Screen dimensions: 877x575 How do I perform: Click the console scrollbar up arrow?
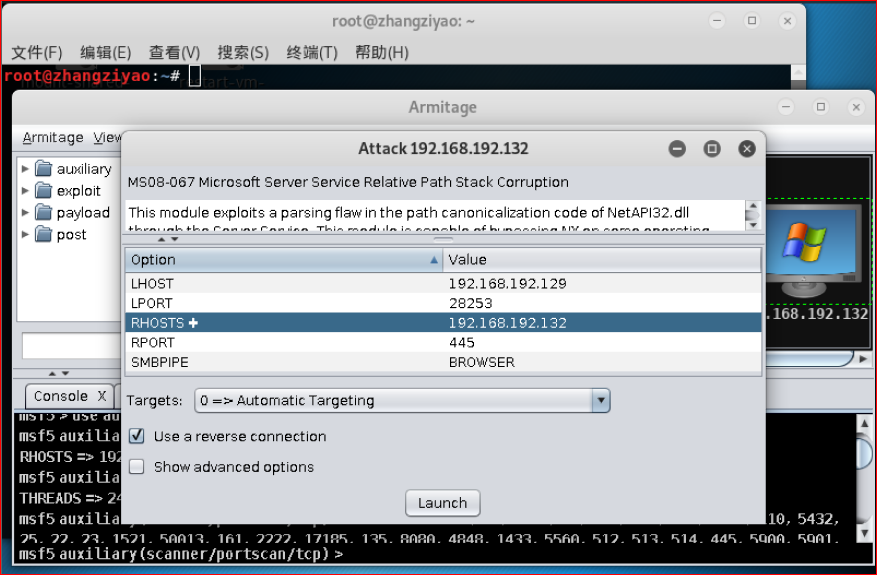(864, 423)
